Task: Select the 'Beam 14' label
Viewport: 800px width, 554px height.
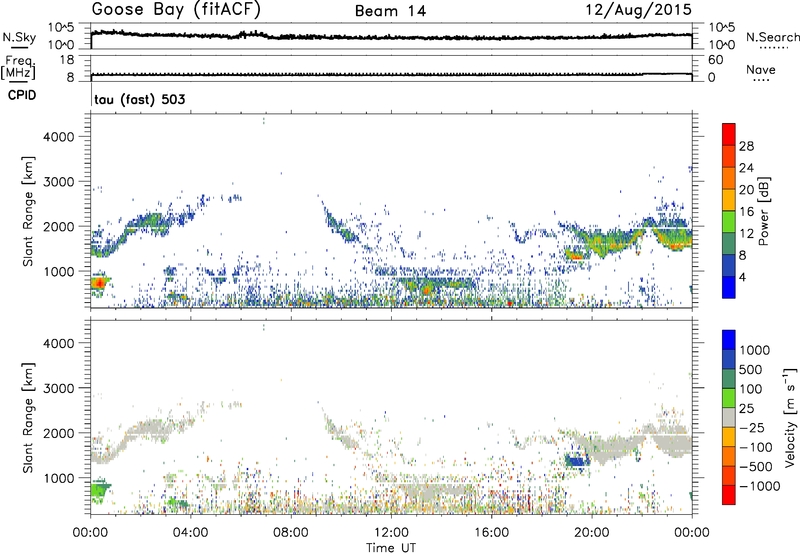Action: (390, 11)
